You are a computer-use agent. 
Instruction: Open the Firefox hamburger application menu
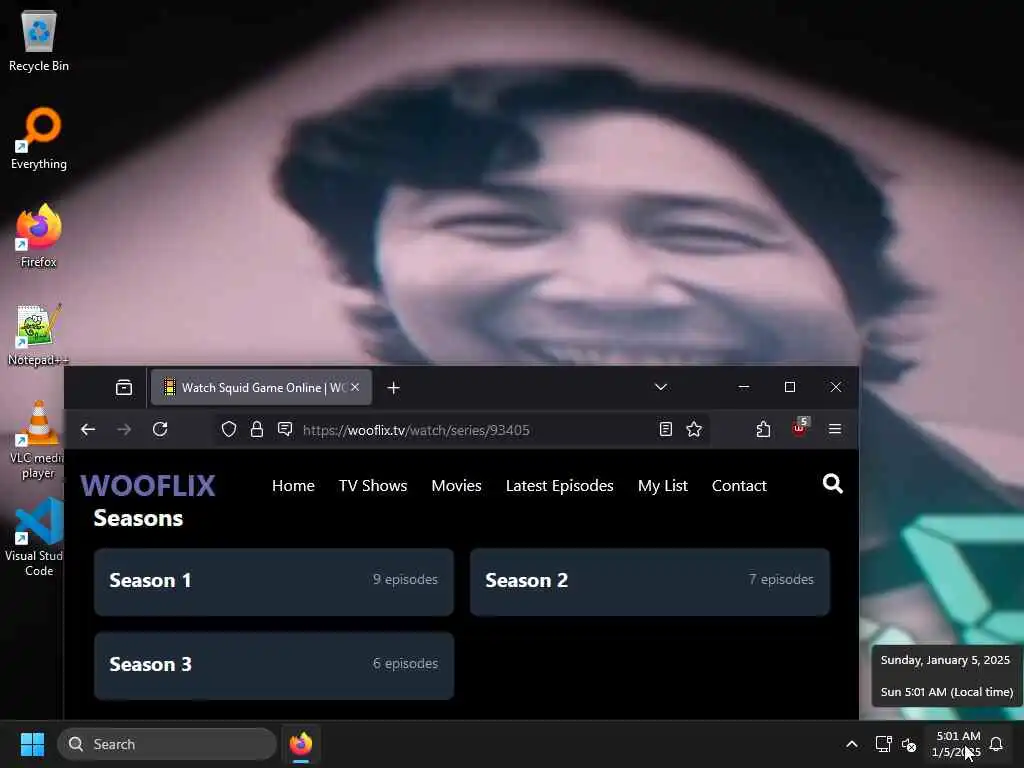click(835, 429)
